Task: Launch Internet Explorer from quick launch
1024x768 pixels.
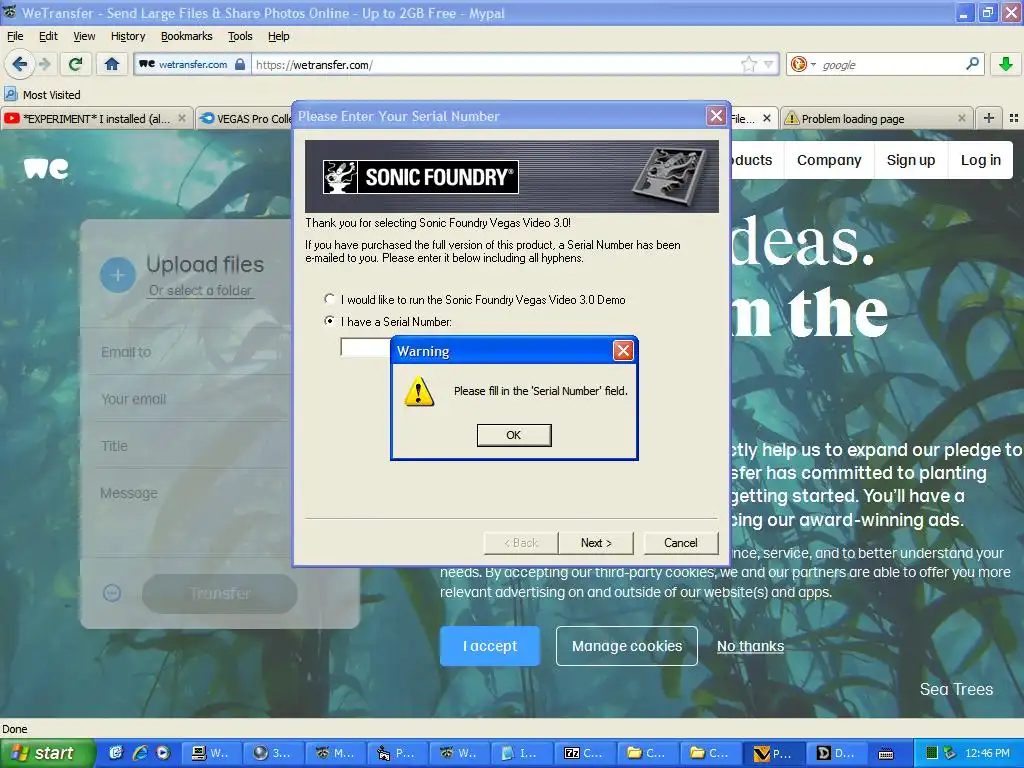Action: (x=140, y=753)
